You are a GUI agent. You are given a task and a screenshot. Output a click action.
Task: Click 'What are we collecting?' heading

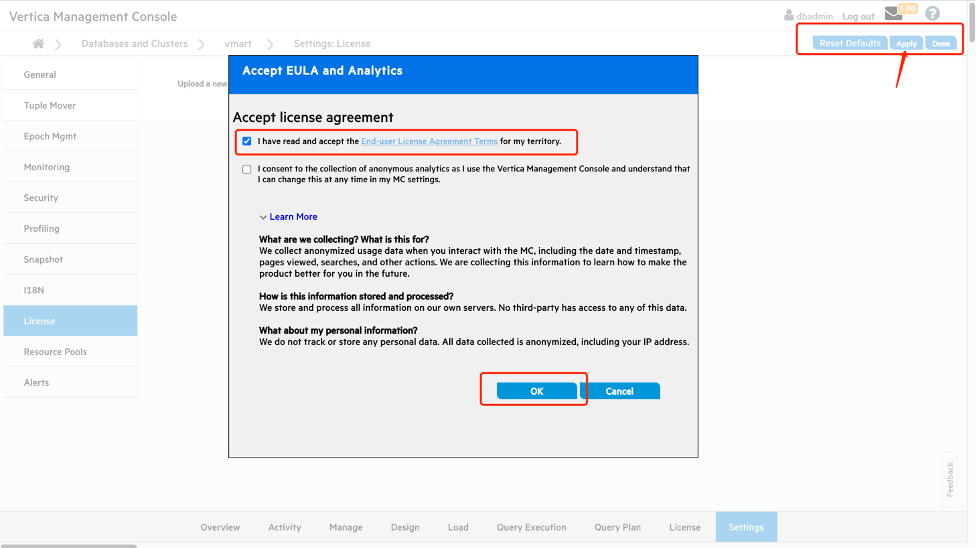tap(344, 239)
